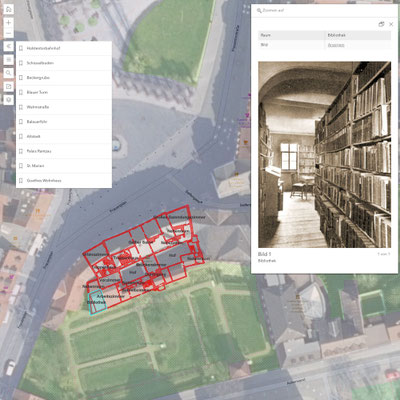Open the layers icon at the toolbar bottom
Screen dimensions: 400x400
click(9, 100)
